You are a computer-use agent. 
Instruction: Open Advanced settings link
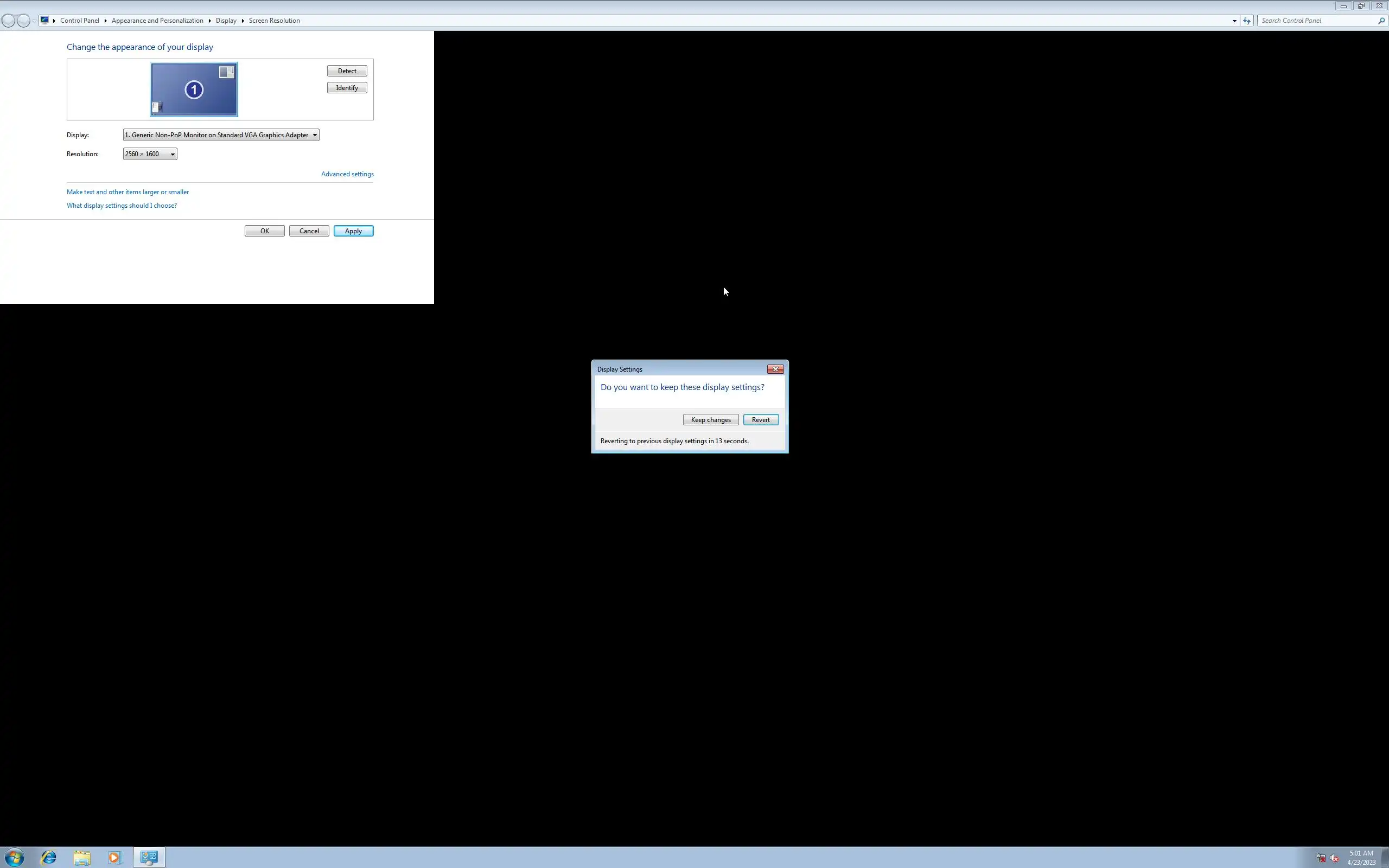347,174
